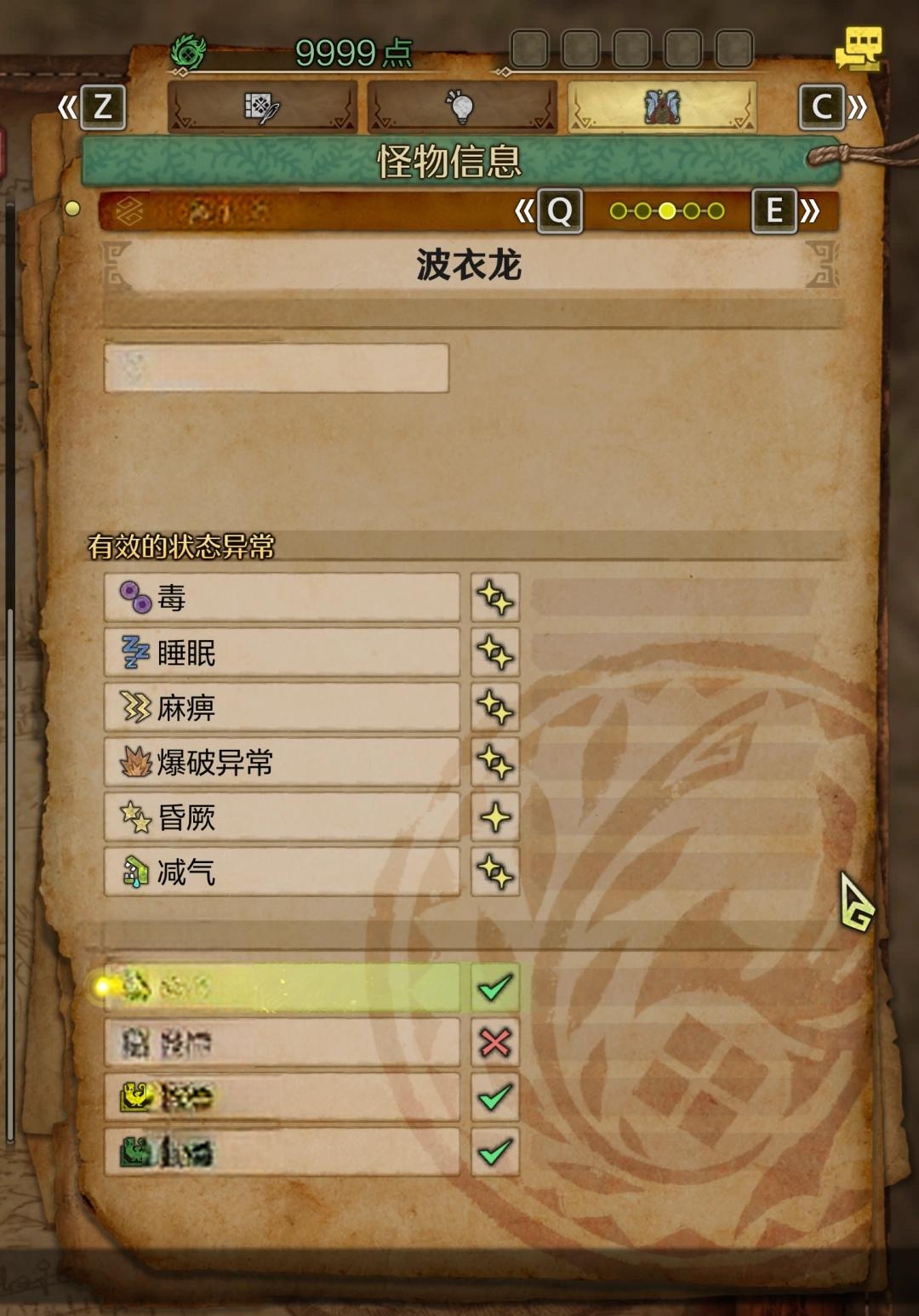Viewport: 919px width, 1316px height.
Task: Click the green checkmark on highlighted row
Action: [x=495, y=987]
